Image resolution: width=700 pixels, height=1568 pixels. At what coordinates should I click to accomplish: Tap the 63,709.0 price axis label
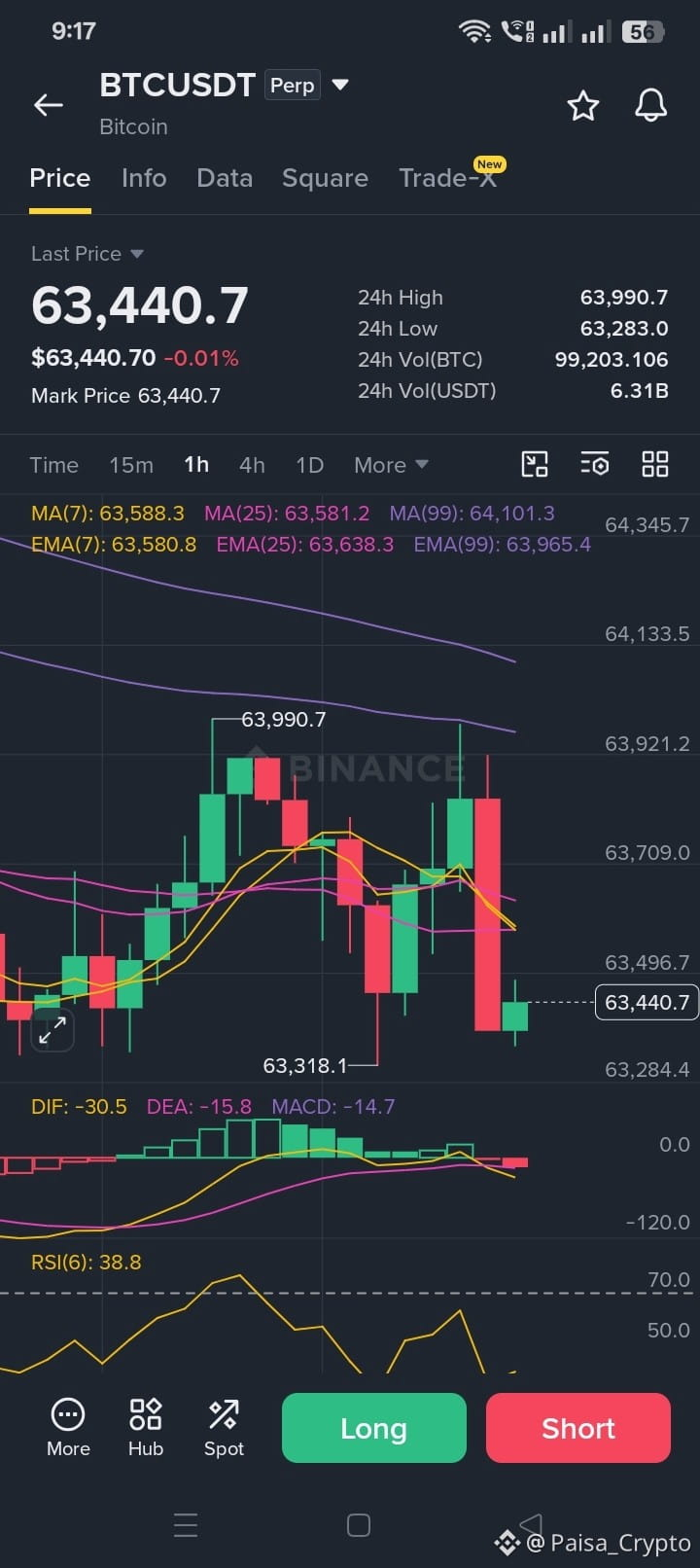coord(647,853)
